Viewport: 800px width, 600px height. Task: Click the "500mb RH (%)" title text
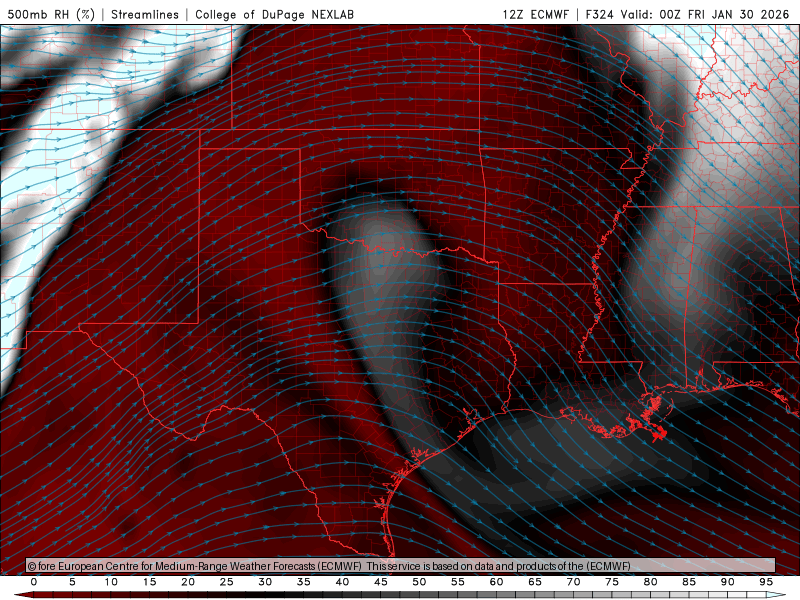point(51,14)
